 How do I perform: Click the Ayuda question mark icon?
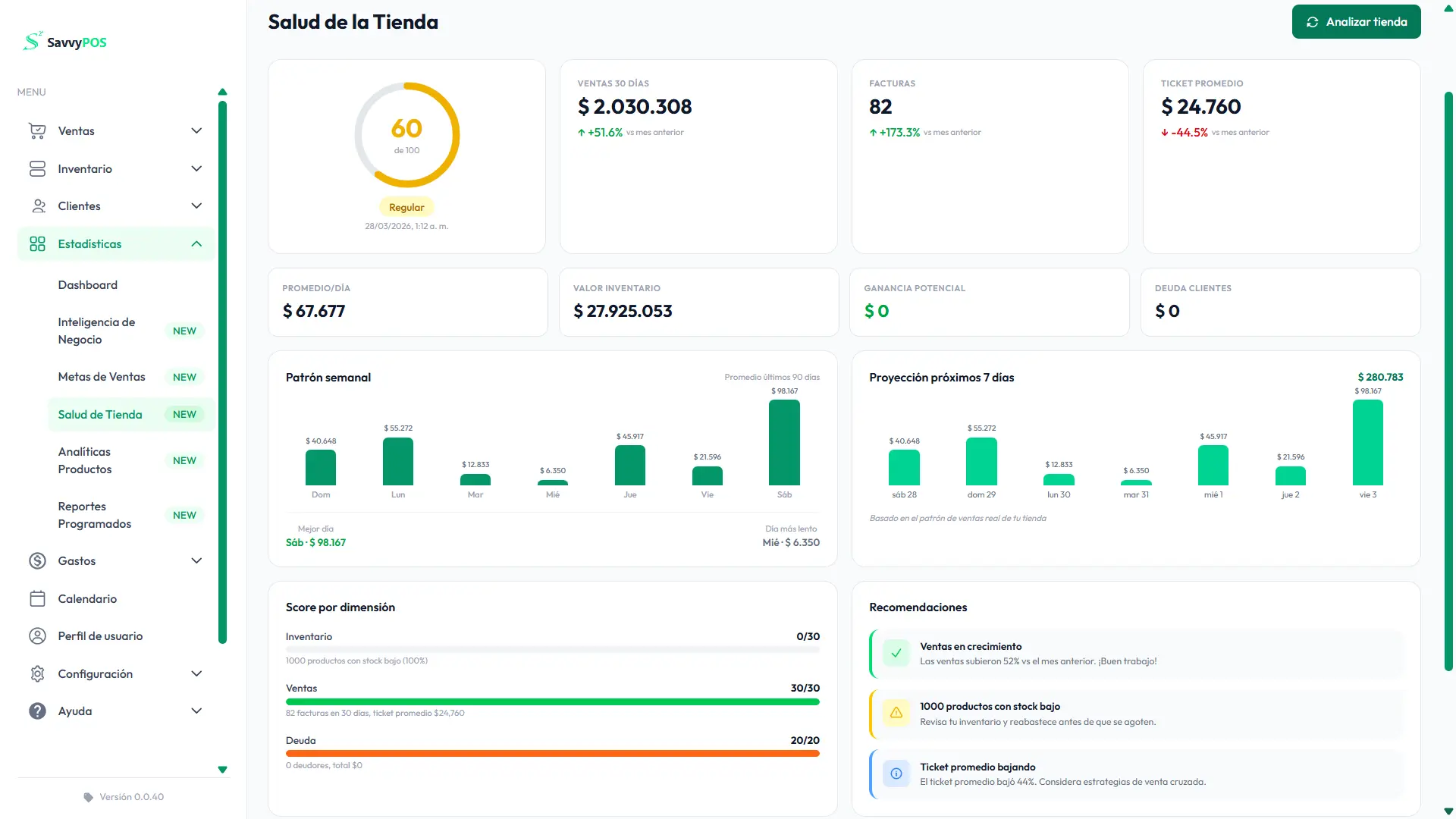[x=37, y=711]
